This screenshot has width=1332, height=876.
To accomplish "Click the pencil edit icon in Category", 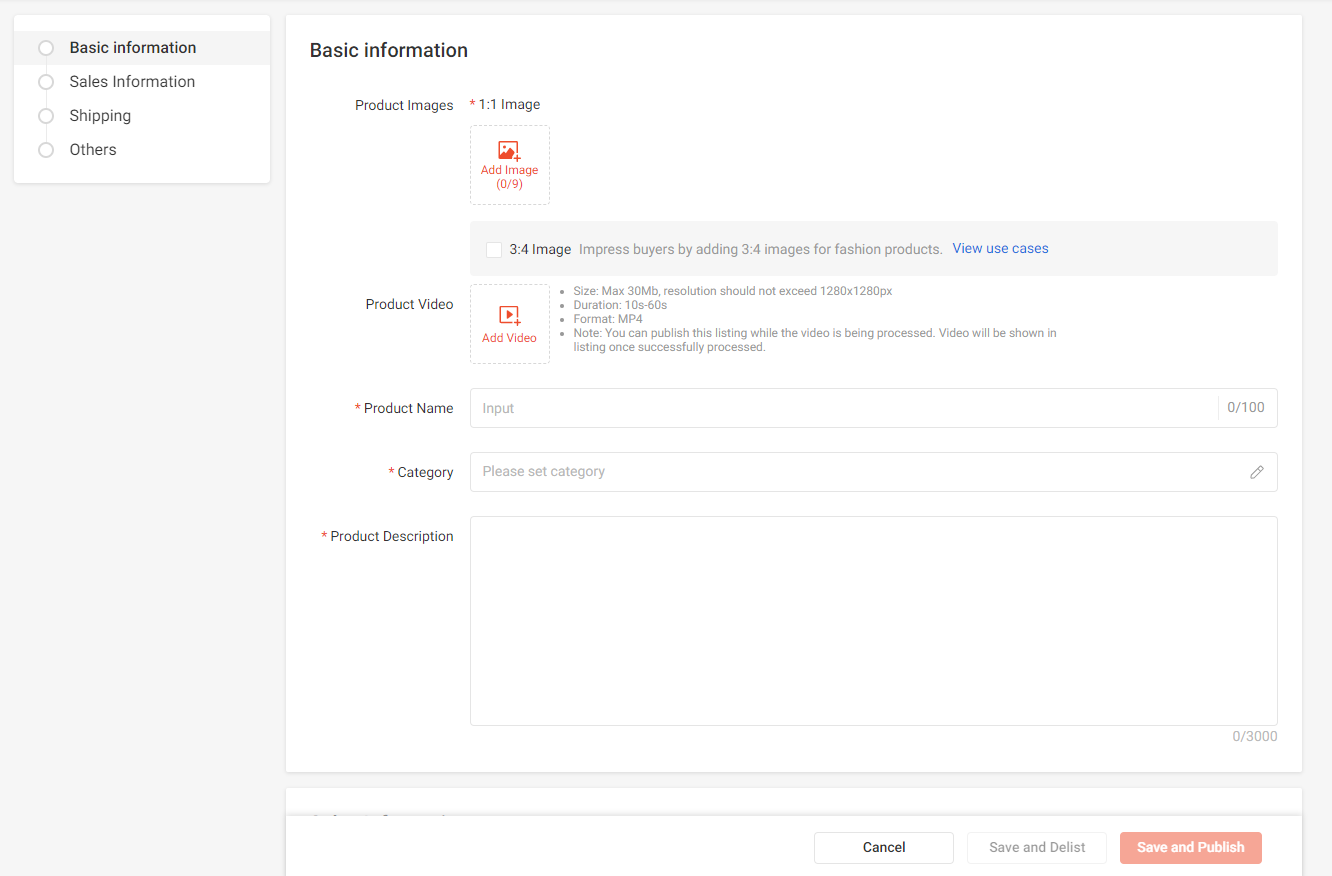I will click(1257, 472).
